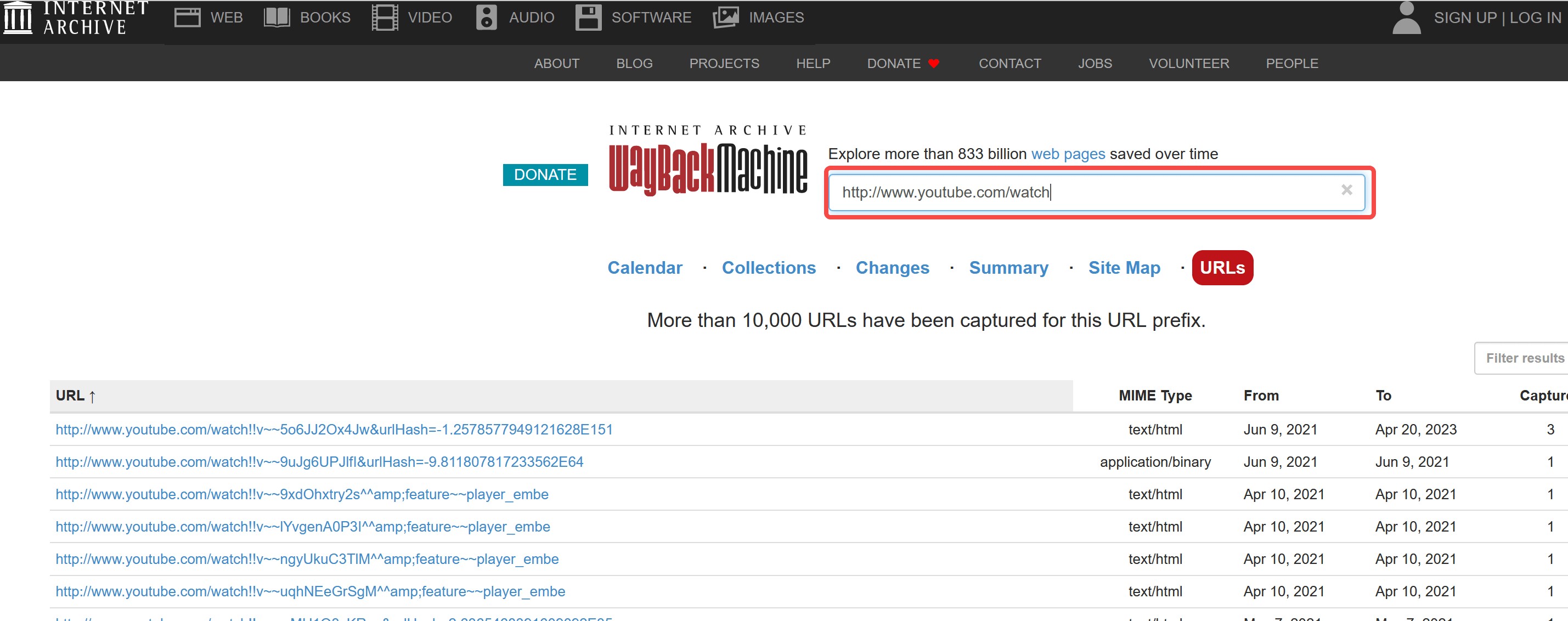The height and width of the screenshot is (621, 1568).
Task: Open the Blog menu item
Action: pos(634,63)
